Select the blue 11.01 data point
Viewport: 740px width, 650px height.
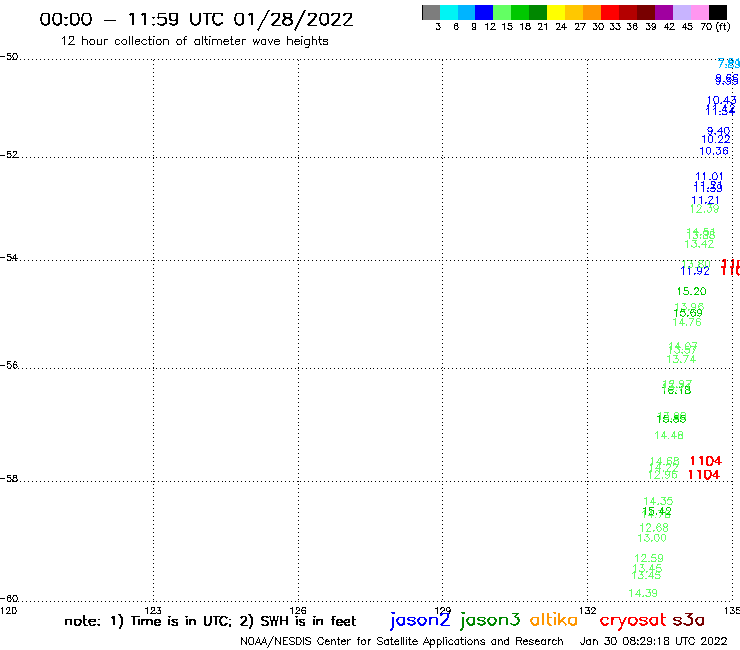[709, 176]
